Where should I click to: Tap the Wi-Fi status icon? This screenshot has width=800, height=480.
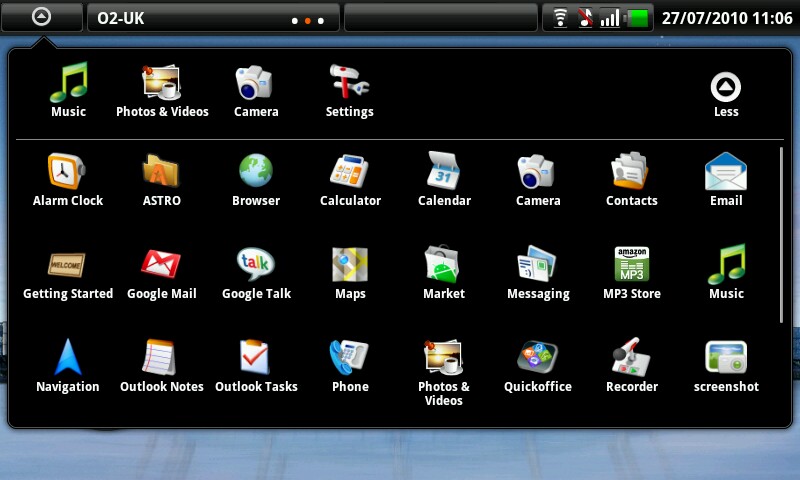(560, 18)
